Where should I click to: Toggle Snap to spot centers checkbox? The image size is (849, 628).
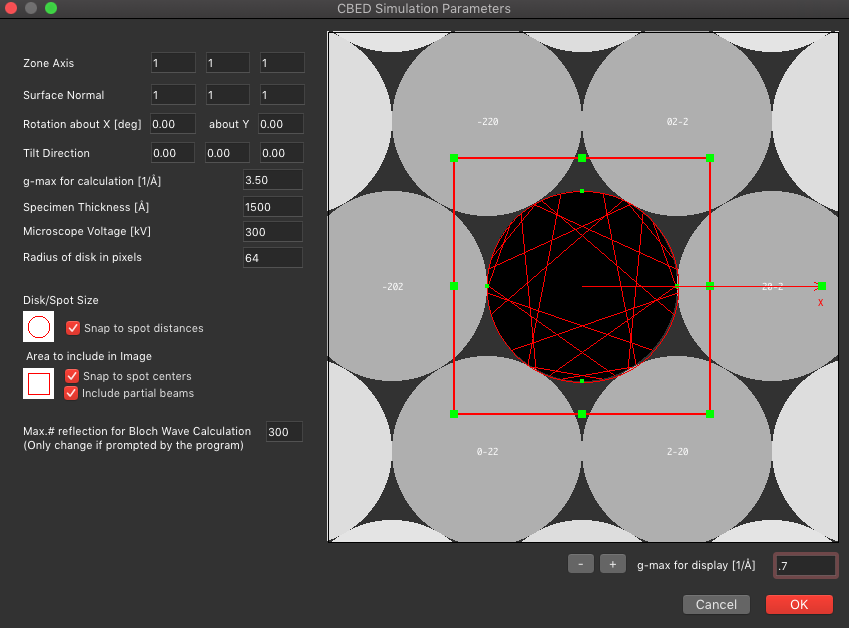coord(71,376)
